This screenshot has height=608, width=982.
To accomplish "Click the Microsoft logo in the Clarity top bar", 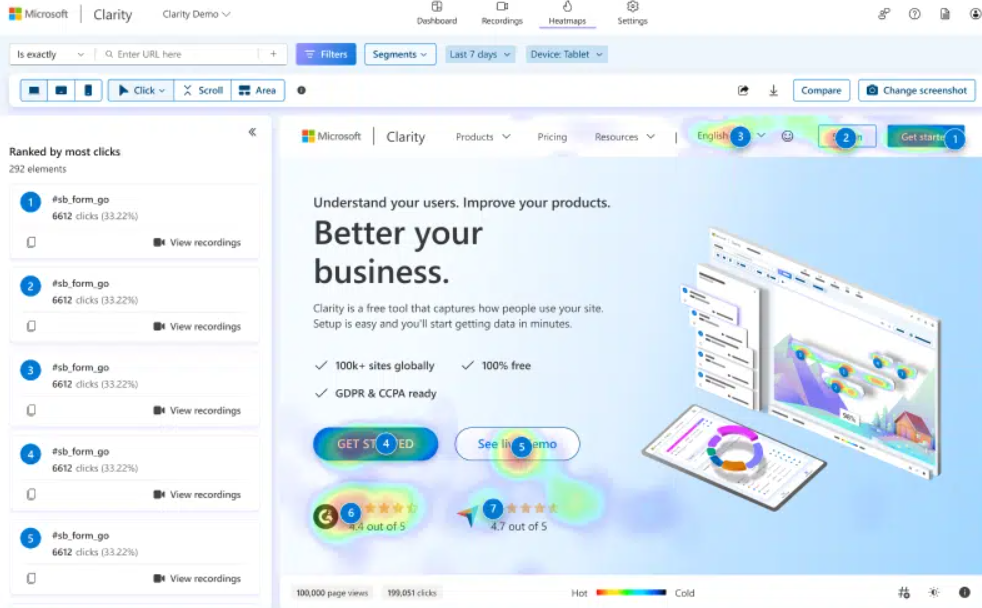I will tap(39, 14).
